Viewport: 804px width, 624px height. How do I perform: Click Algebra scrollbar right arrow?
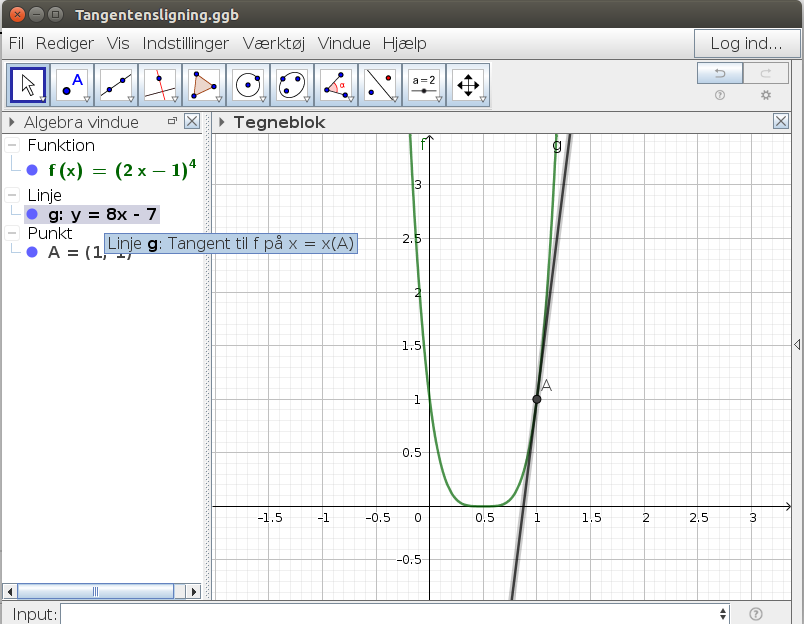(193, 591)
